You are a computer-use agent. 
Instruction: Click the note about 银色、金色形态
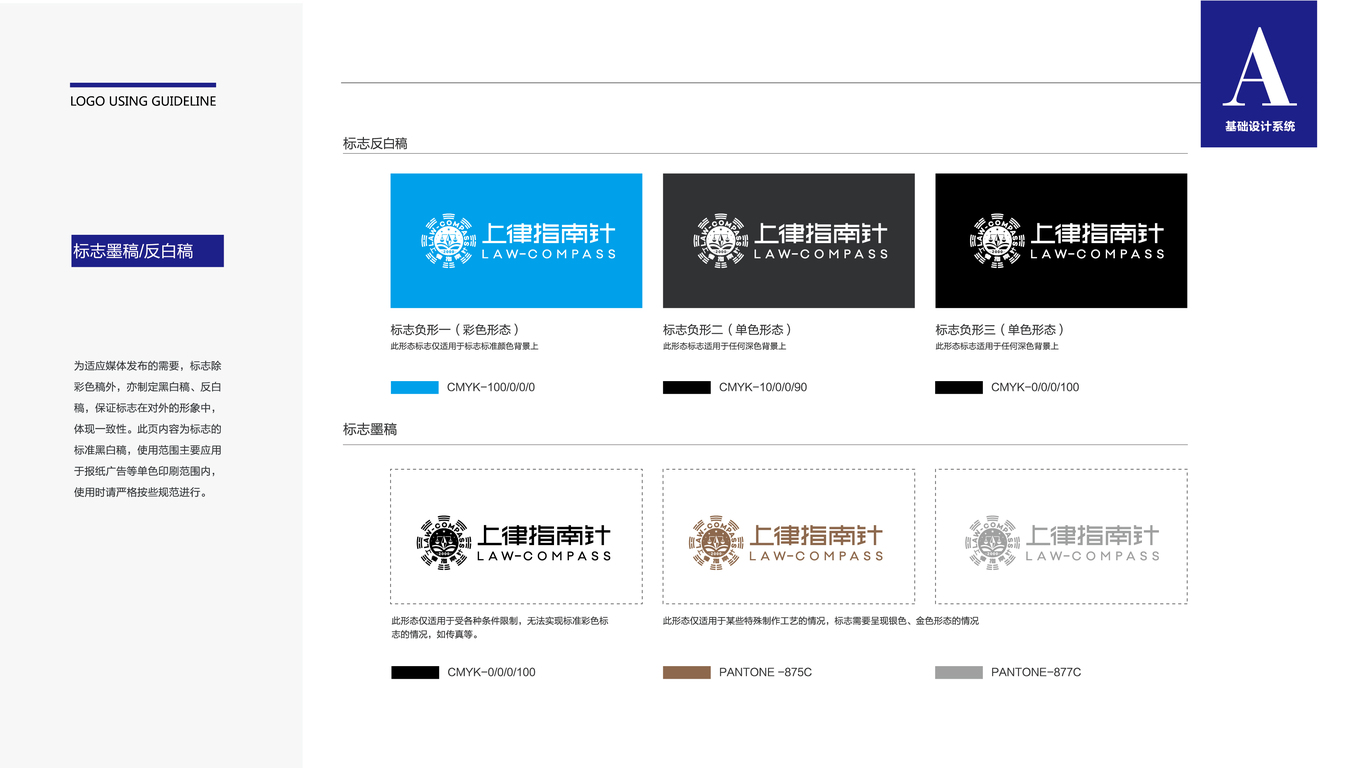tap(821, 621)
